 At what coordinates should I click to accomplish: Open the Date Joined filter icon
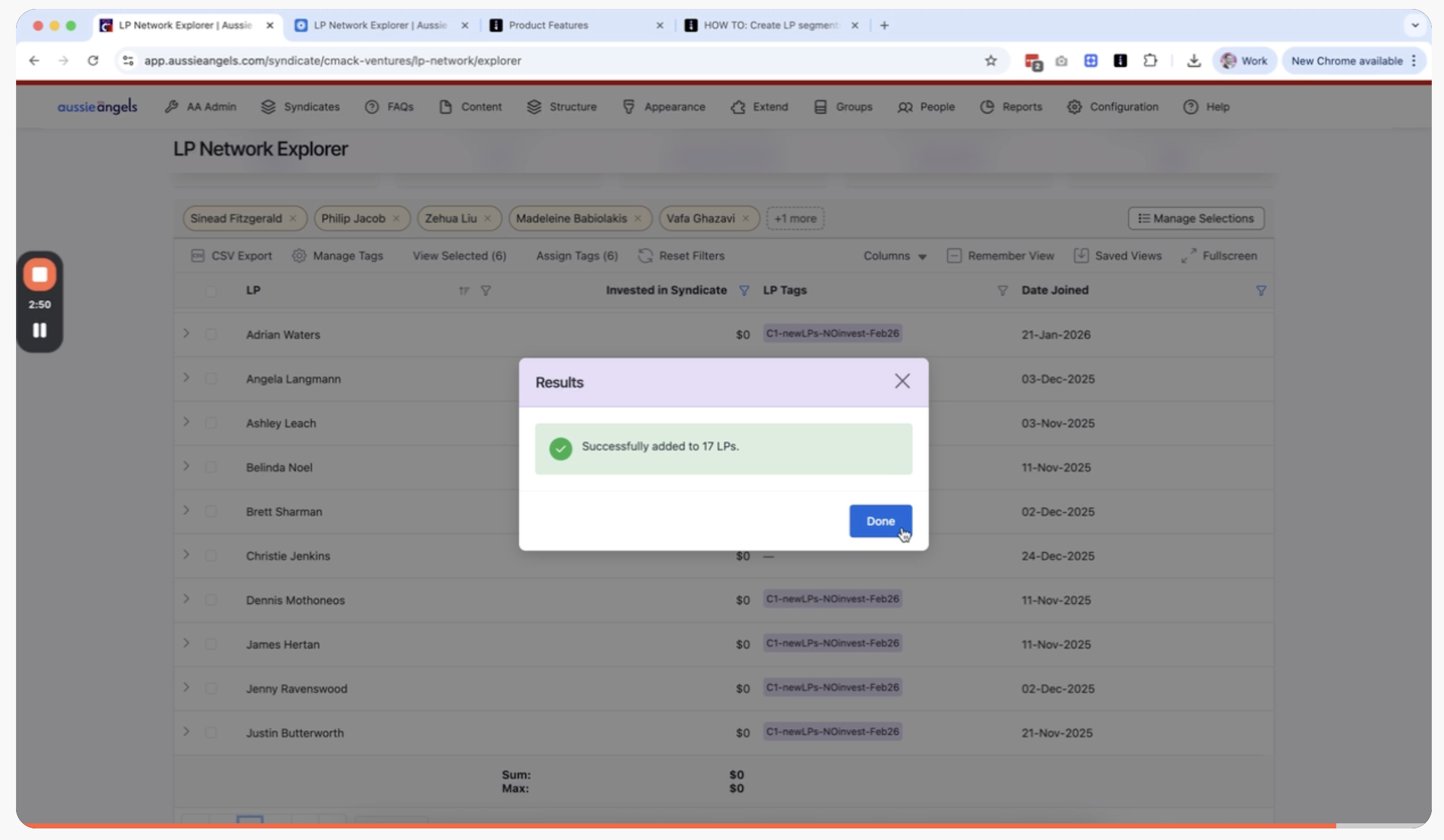1261,290
